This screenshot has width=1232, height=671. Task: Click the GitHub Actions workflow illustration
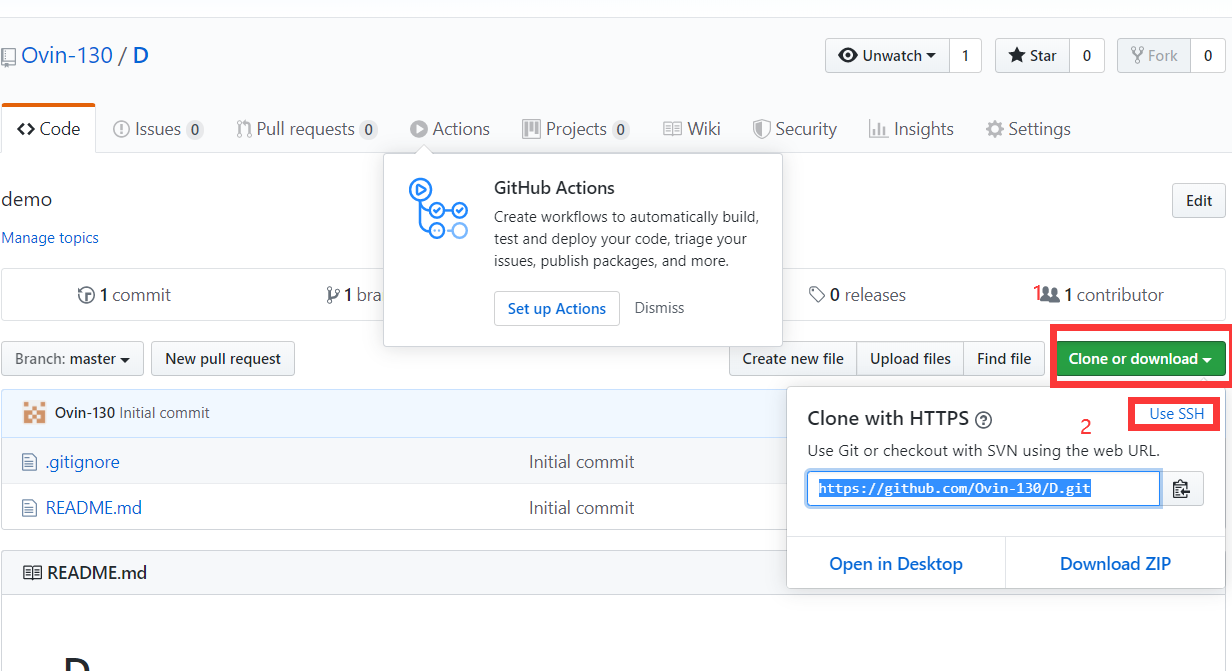(438, 209)
